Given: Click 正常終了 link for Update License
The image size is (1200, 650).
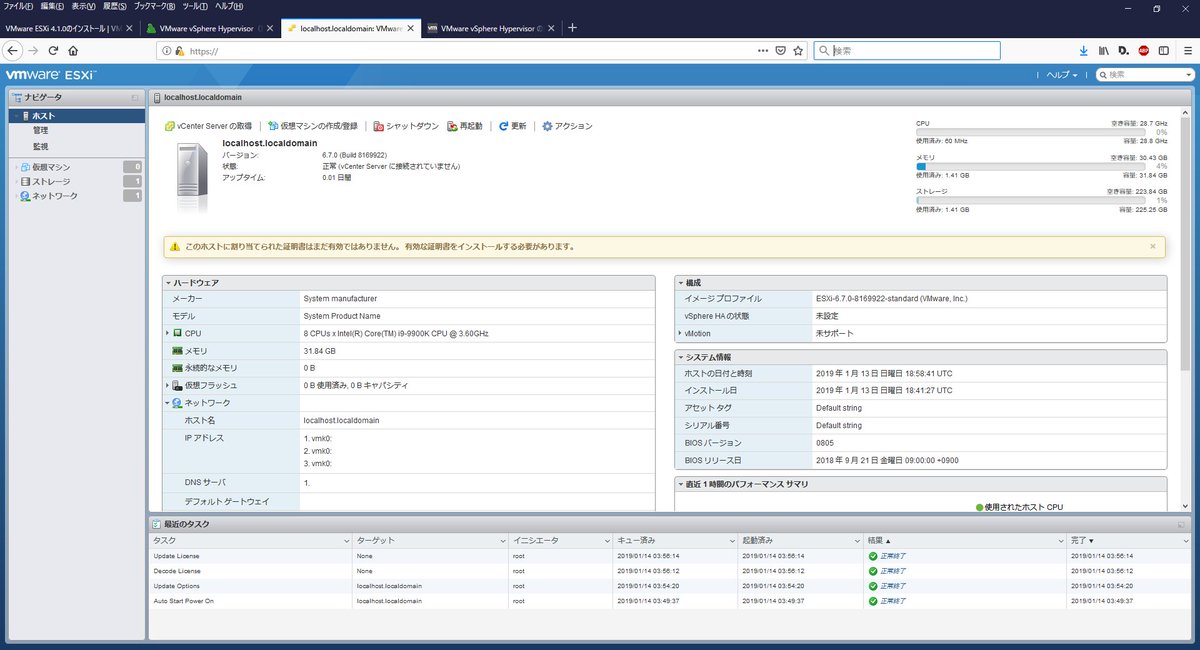Looking at the screenshot, I should click(x=893, y=556).
